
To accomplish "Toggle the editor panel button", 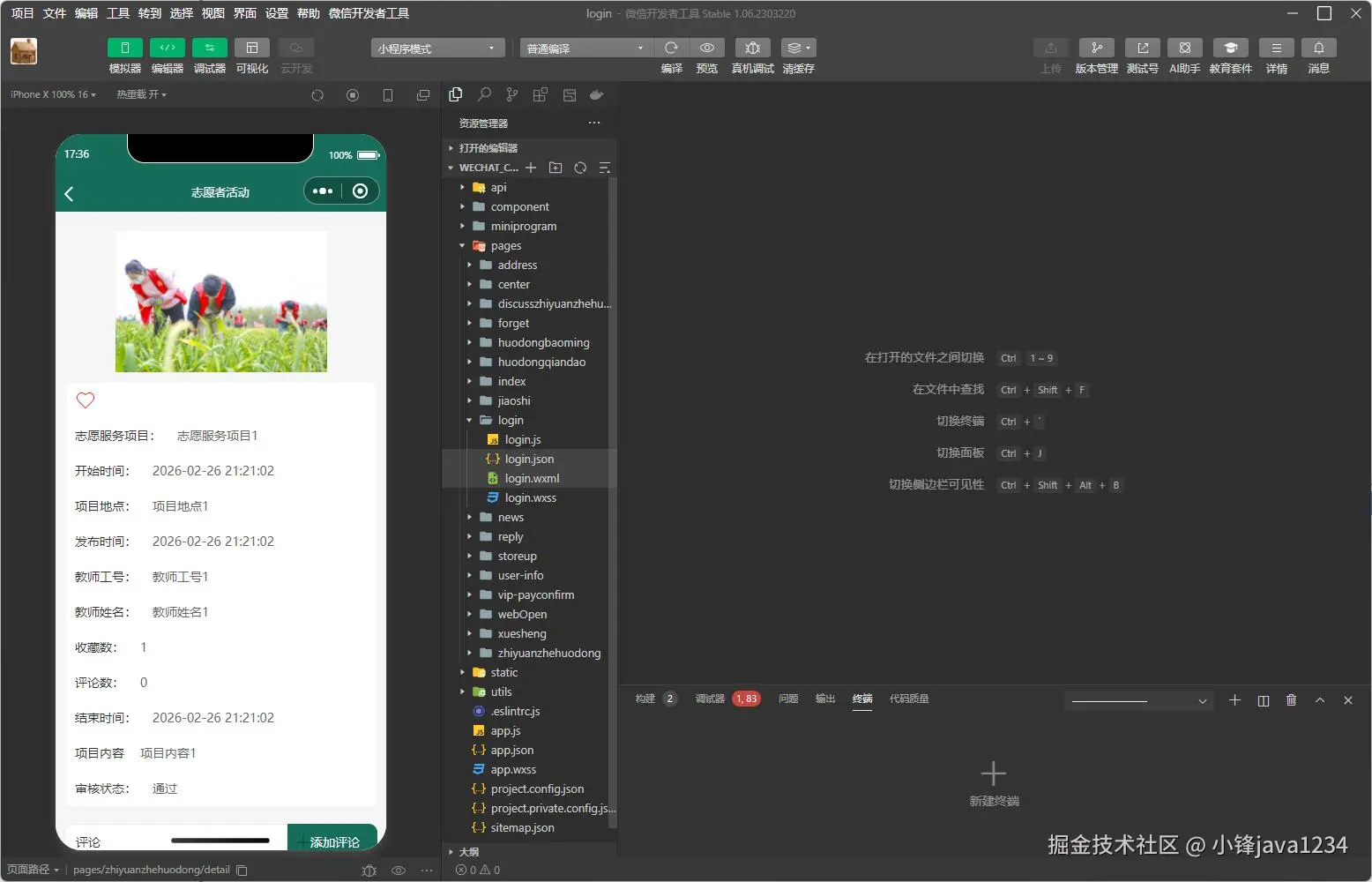I will pyautogui.click(x=167, y=48).
